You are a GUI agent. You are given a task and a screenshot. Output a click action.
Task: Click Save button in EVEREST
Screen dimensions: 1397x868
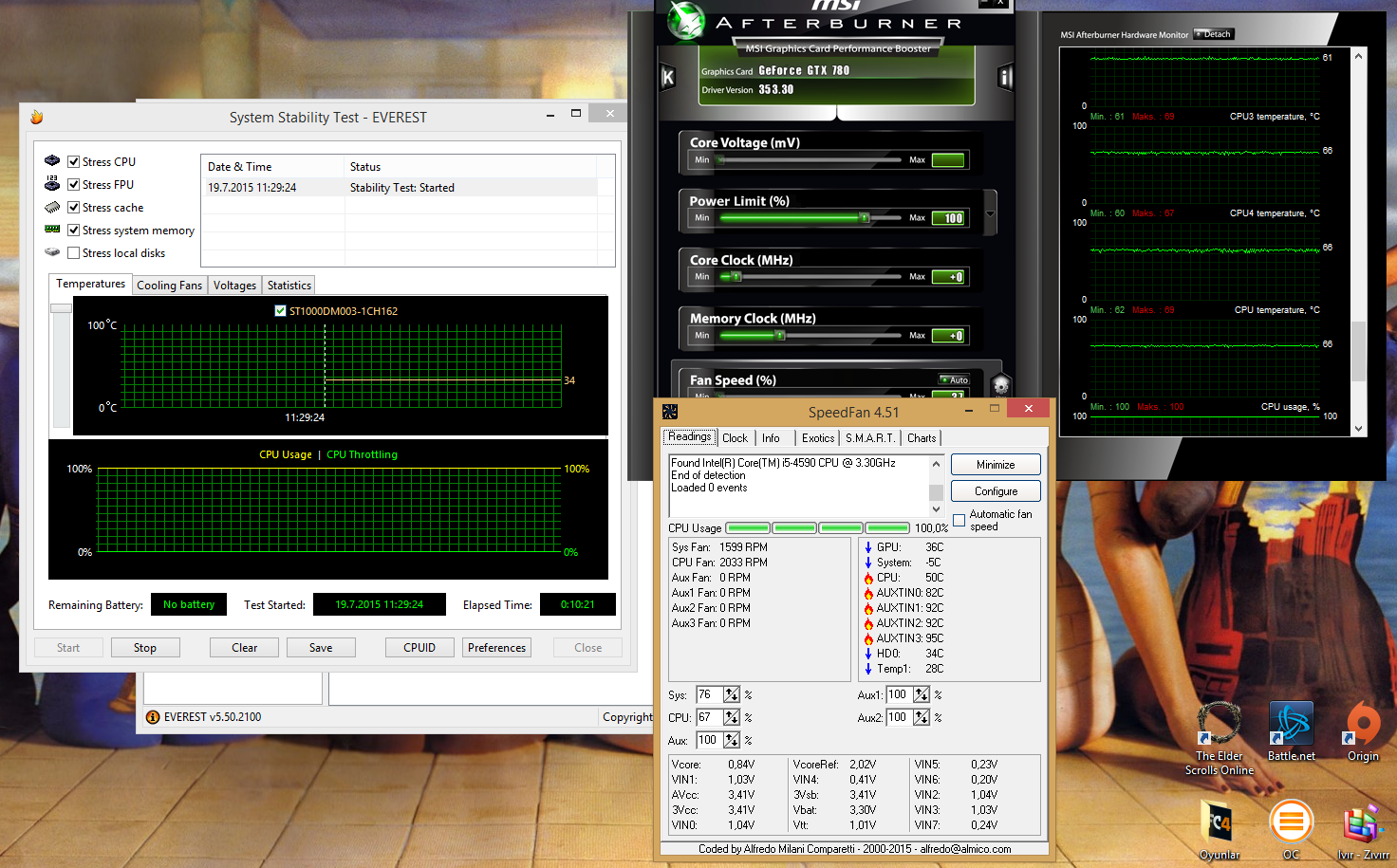[x=321, y=648]
